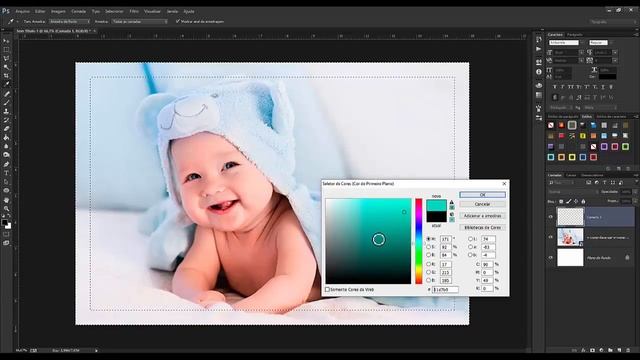This screenshot has width=640, height=360.
Task: Toggle Mostrar anel de amostragem checkbox
Action: pyautogui.click(x=178, y=21)
